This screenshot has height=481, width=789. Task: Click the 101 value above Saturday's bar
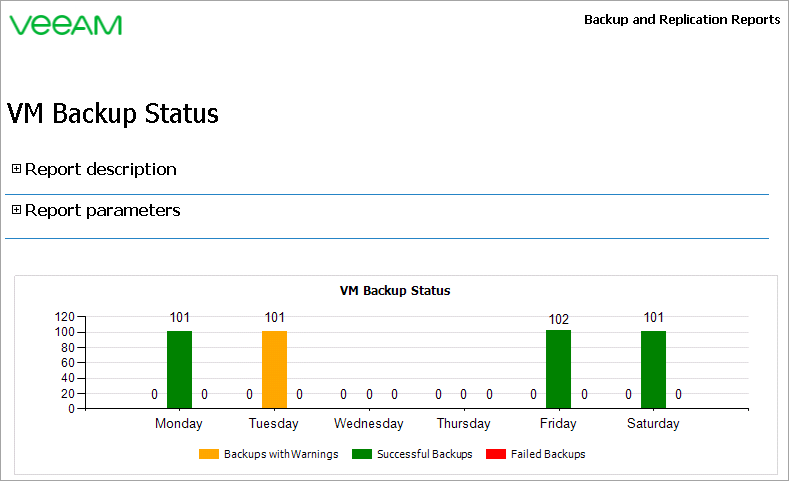(x=654, y=317)
